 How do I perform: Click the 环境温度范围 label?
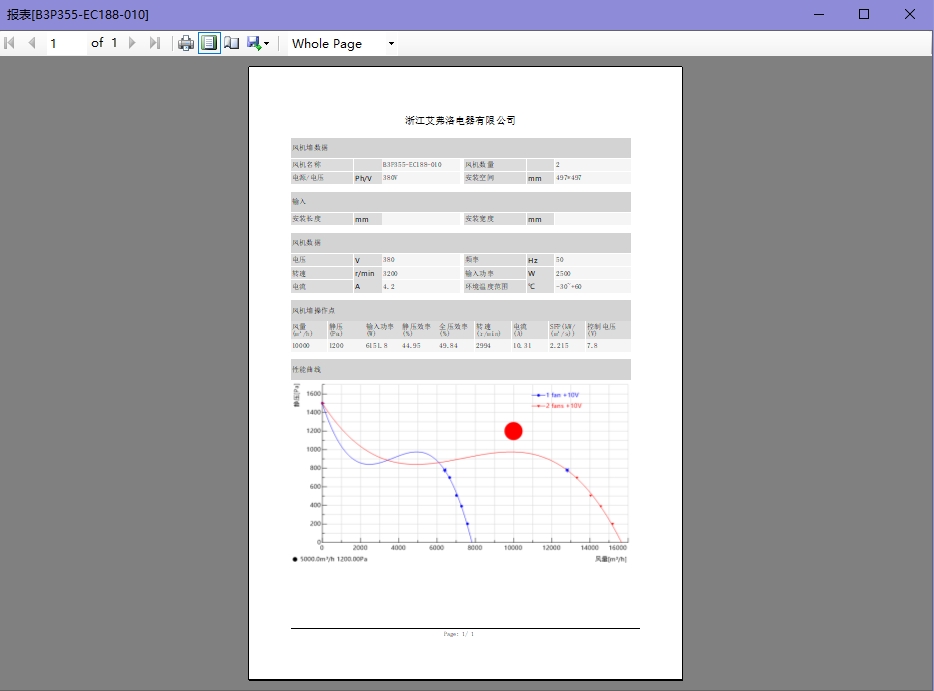487,287
